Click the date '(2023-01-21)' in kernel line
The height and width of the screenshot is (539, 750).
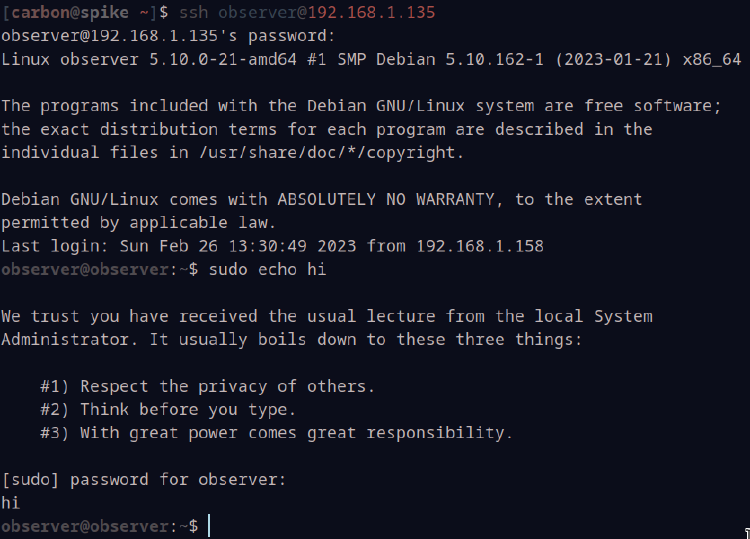(613, 59)
